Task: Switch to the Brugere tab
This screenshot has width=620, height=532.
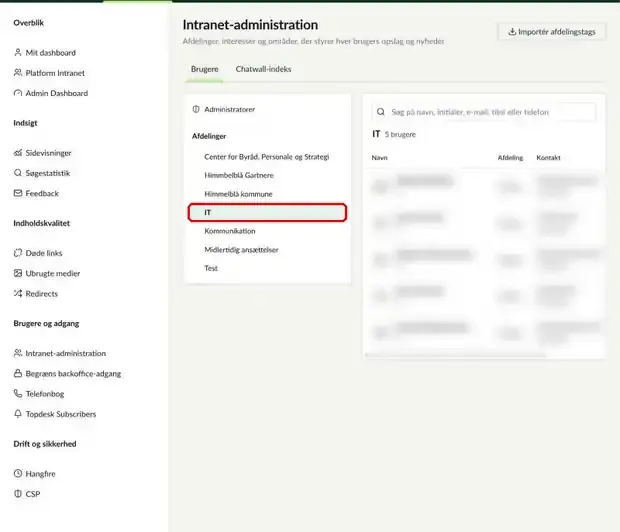Action: (x=204, y=69)
